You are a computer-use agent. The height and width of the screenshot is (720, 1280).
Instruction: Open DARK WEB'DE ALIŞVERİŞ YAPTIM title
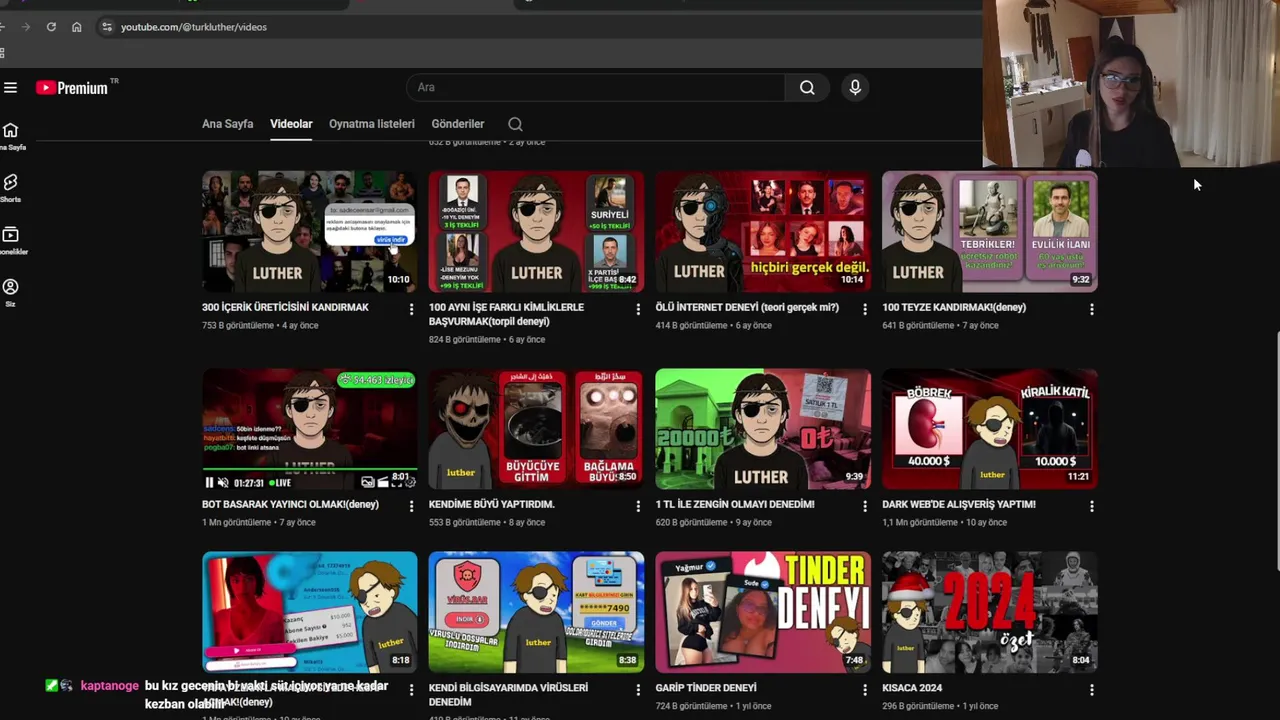tap(959, 504)
